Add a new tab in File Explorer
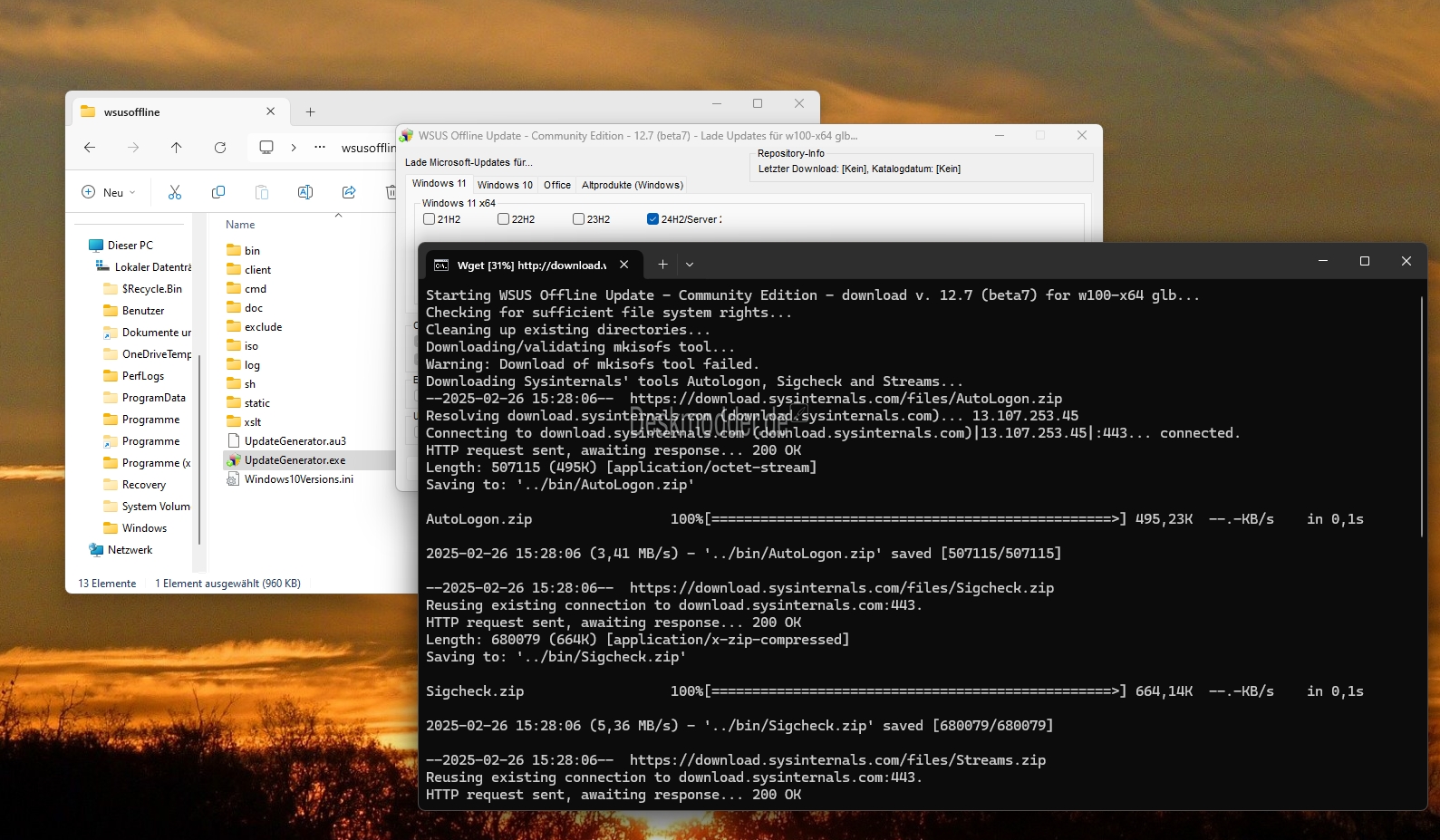 (310, 112)
